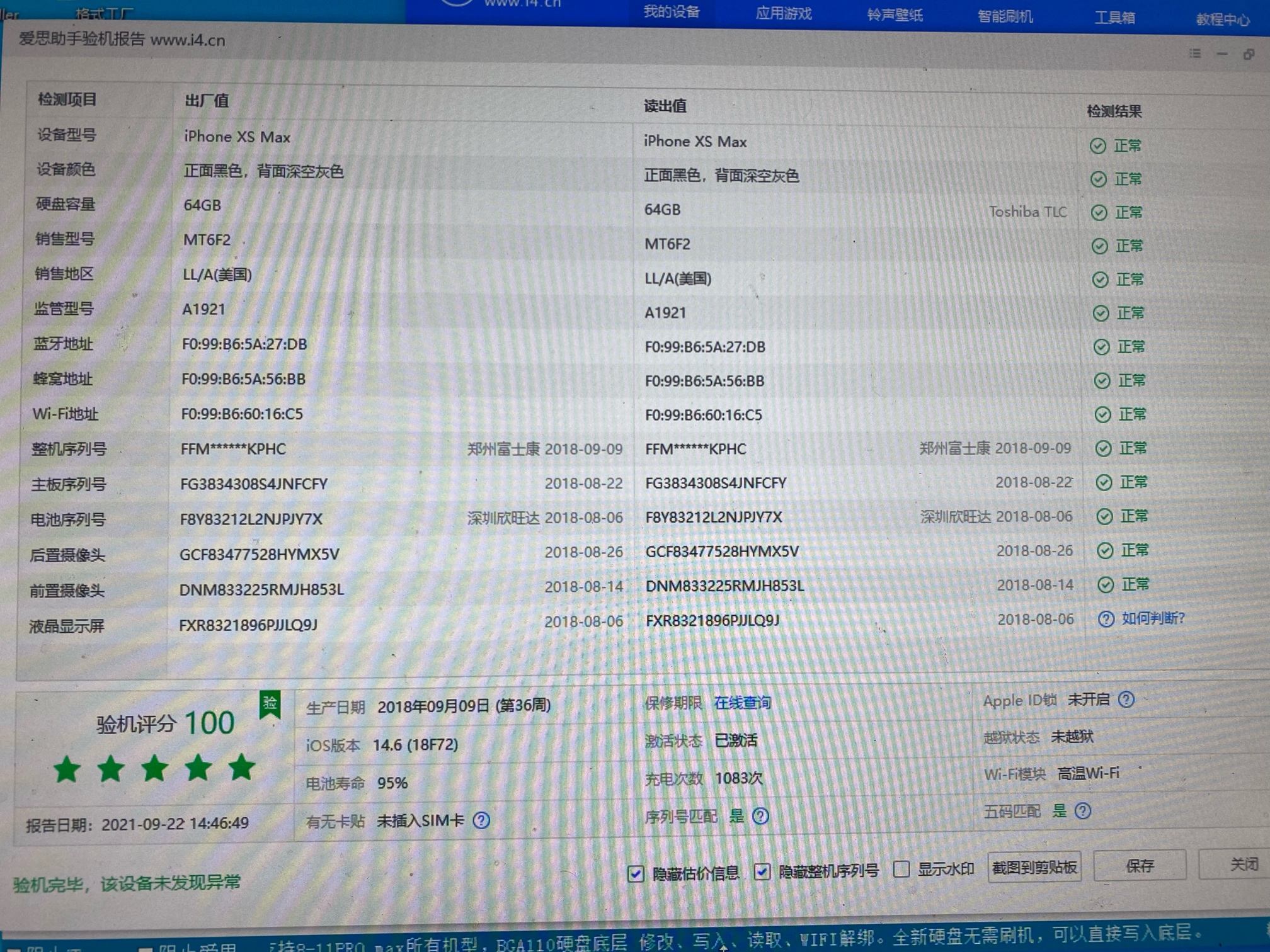Screen dimensions: 1270x952
Task: Click factory battery serial F8Y83212L2NJPJY7X
Action: 251,519
